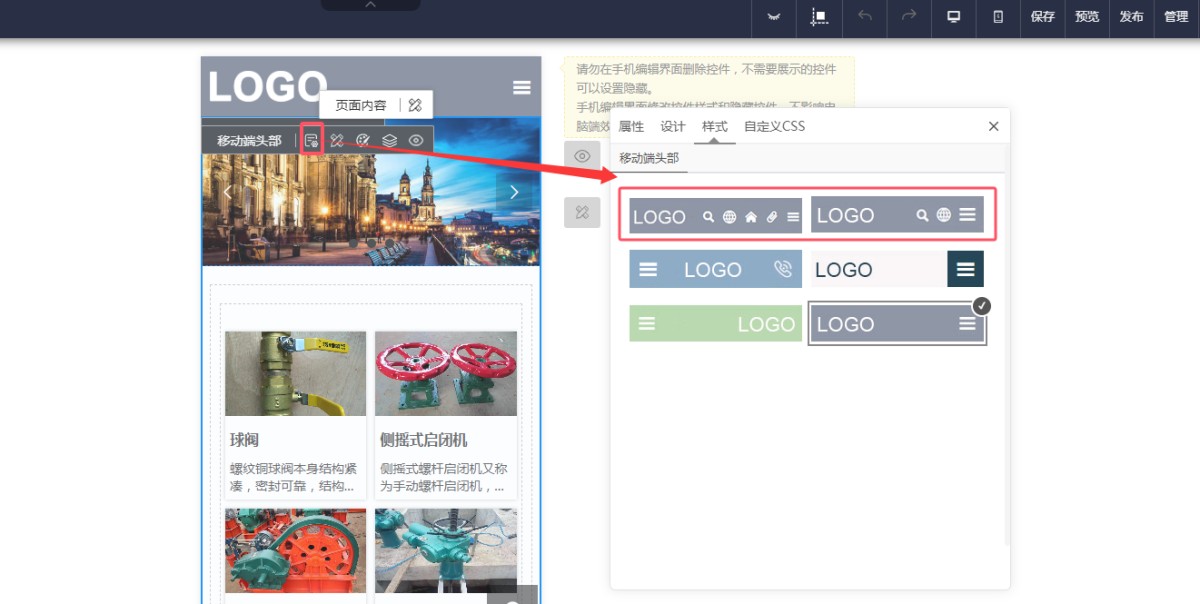Toggle visibility eye icon on 移动端头部 toolbar
This screenshot has height=604, width=1200.
point(416,140)
